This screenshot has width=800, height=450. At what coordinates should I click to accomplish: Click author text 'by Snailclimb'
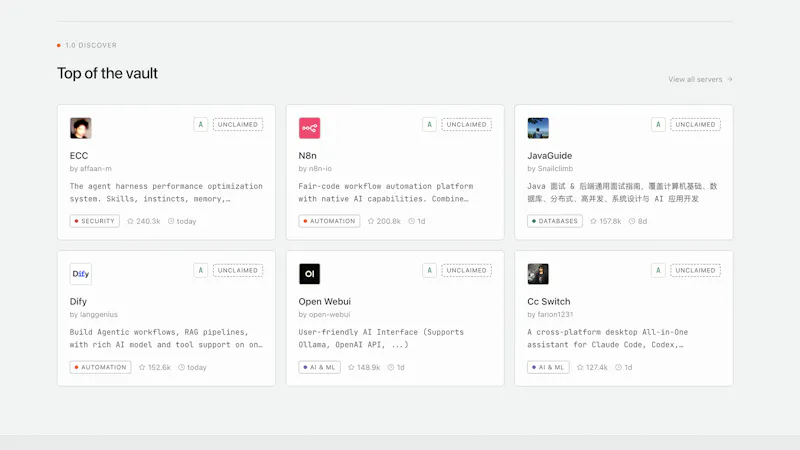pos(550,168)
